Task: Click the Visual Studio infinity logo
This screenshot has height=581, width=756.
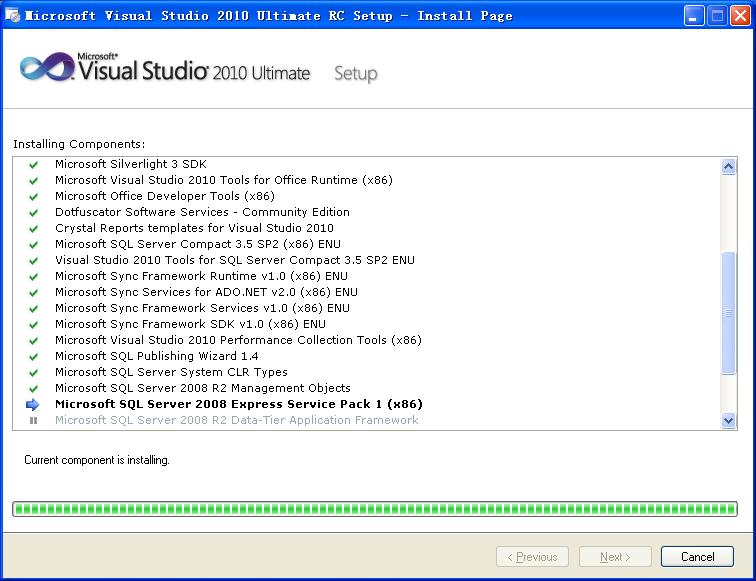Action: coord(47,67)
